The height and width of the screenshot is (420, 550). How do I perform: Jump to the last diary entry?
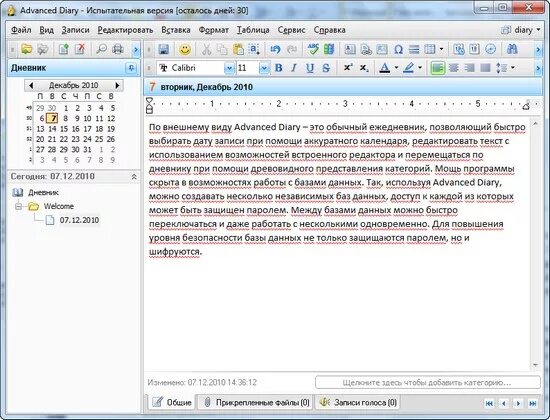pyautogui.click(x=533, y=404)
